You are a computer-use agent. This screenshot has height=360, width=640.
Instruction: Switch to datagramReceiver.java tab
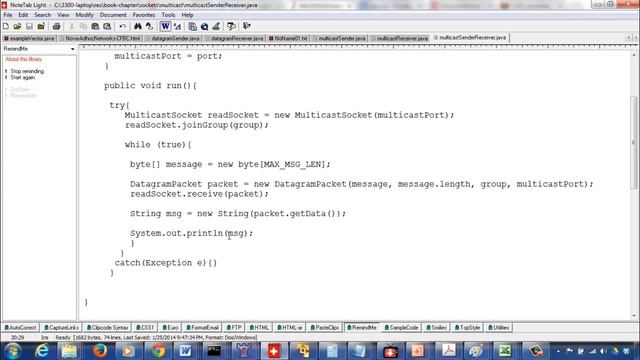234,38
